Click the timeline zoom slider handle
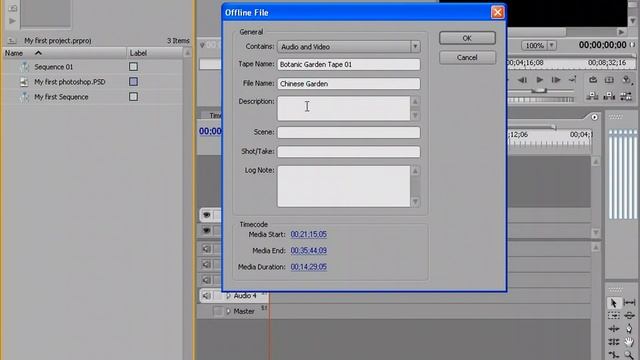This screenshot has width=640, height=360. pyautogui.click(x=554, y=127)
